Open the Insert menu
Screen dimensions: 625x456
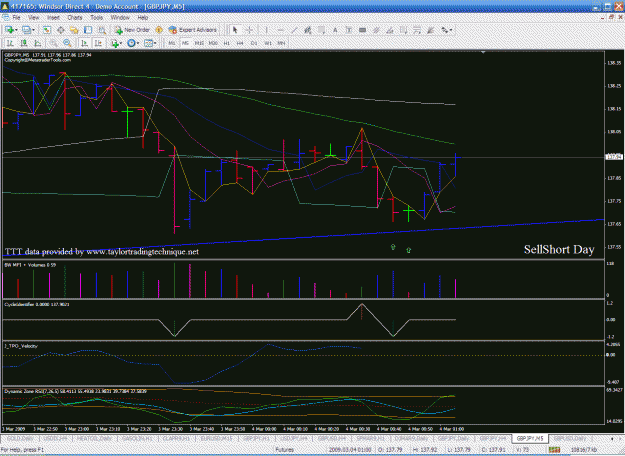53,18
